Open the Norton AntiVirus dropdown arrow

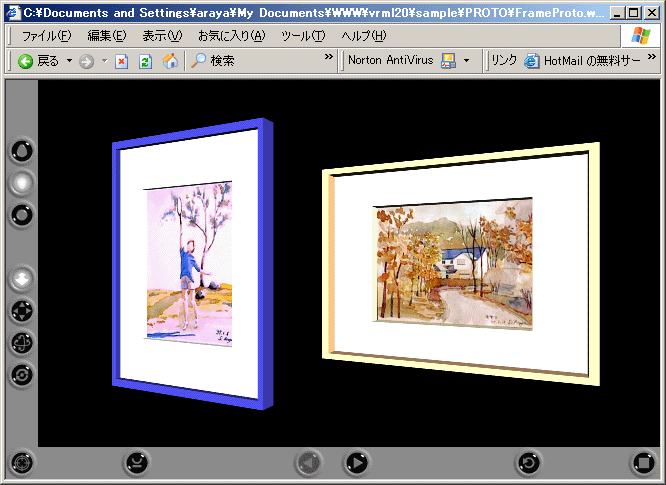466,61
